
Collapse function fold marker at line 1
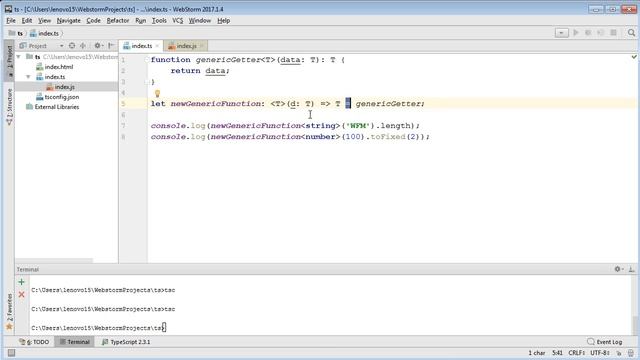point(147,60)
